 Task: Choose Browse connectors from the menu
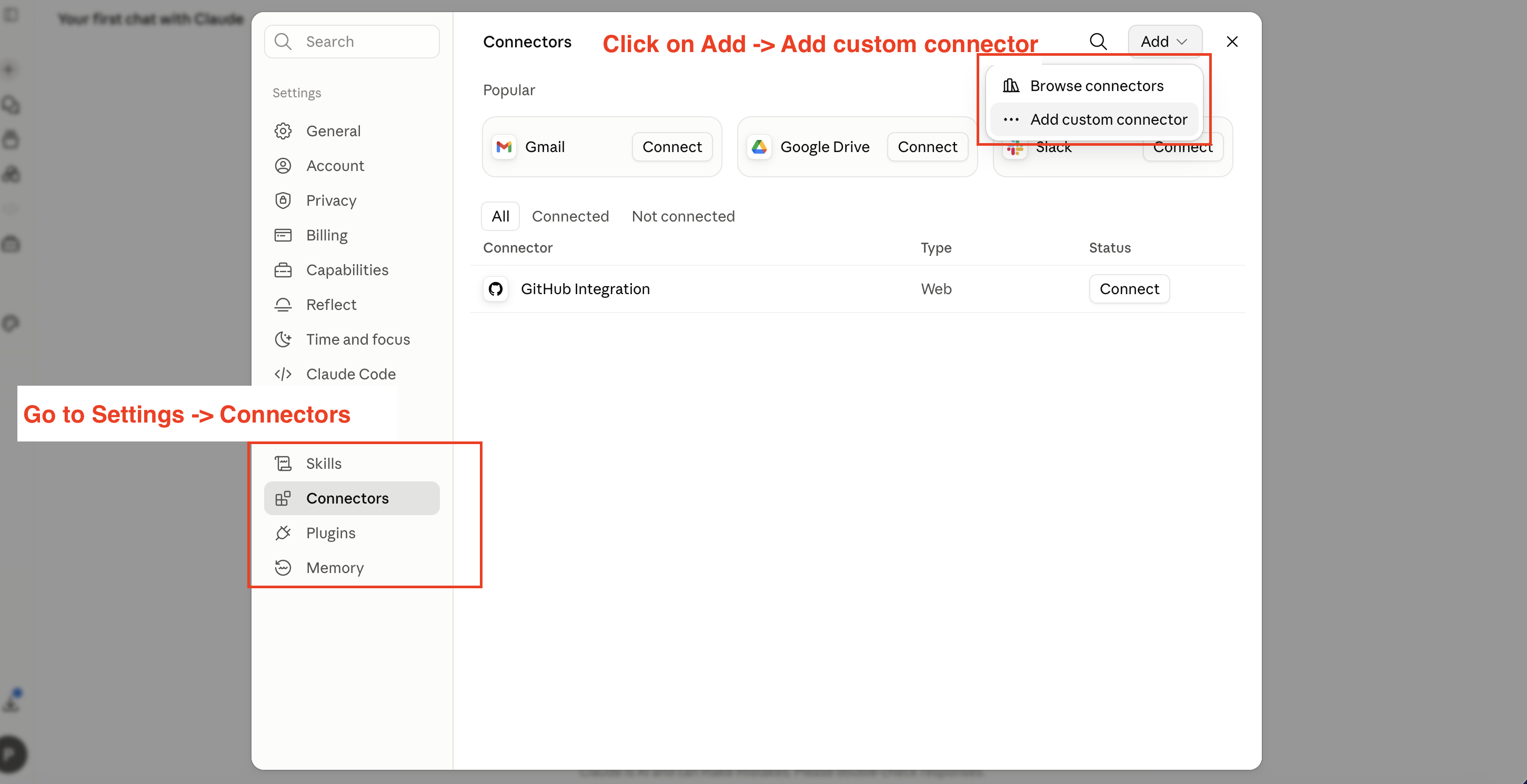tap(1094, 86)
